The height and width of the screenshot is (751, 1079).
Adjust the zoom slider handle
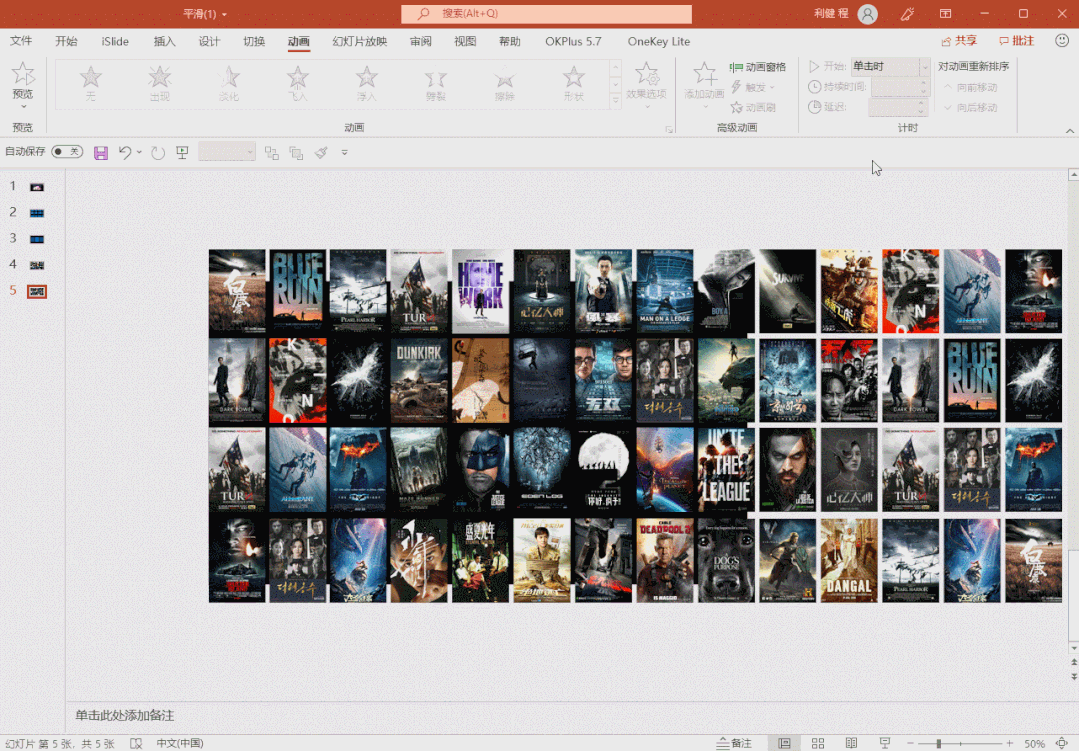click(x=939, y=743)
